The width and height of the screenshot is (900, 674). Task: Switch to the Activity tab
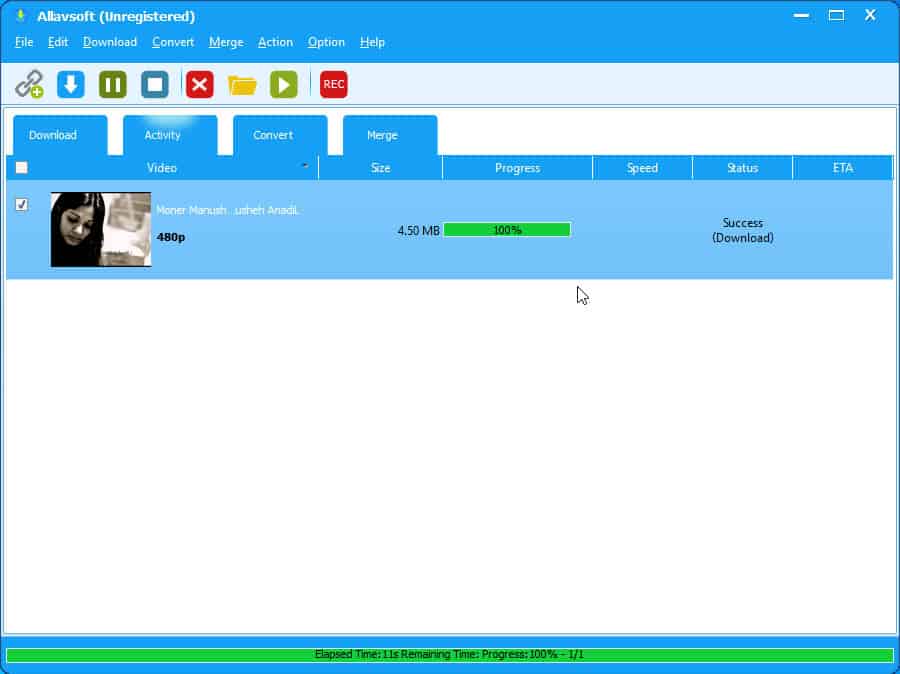click(x=170, y=135)
